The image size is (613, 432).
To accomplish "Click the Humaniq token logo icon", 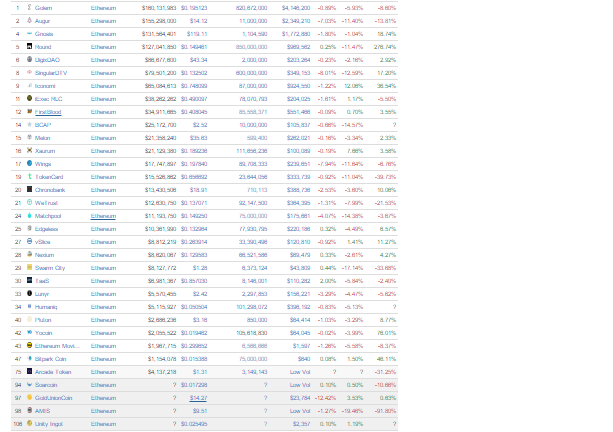I will pyautogui.click(x=29, y=306).
